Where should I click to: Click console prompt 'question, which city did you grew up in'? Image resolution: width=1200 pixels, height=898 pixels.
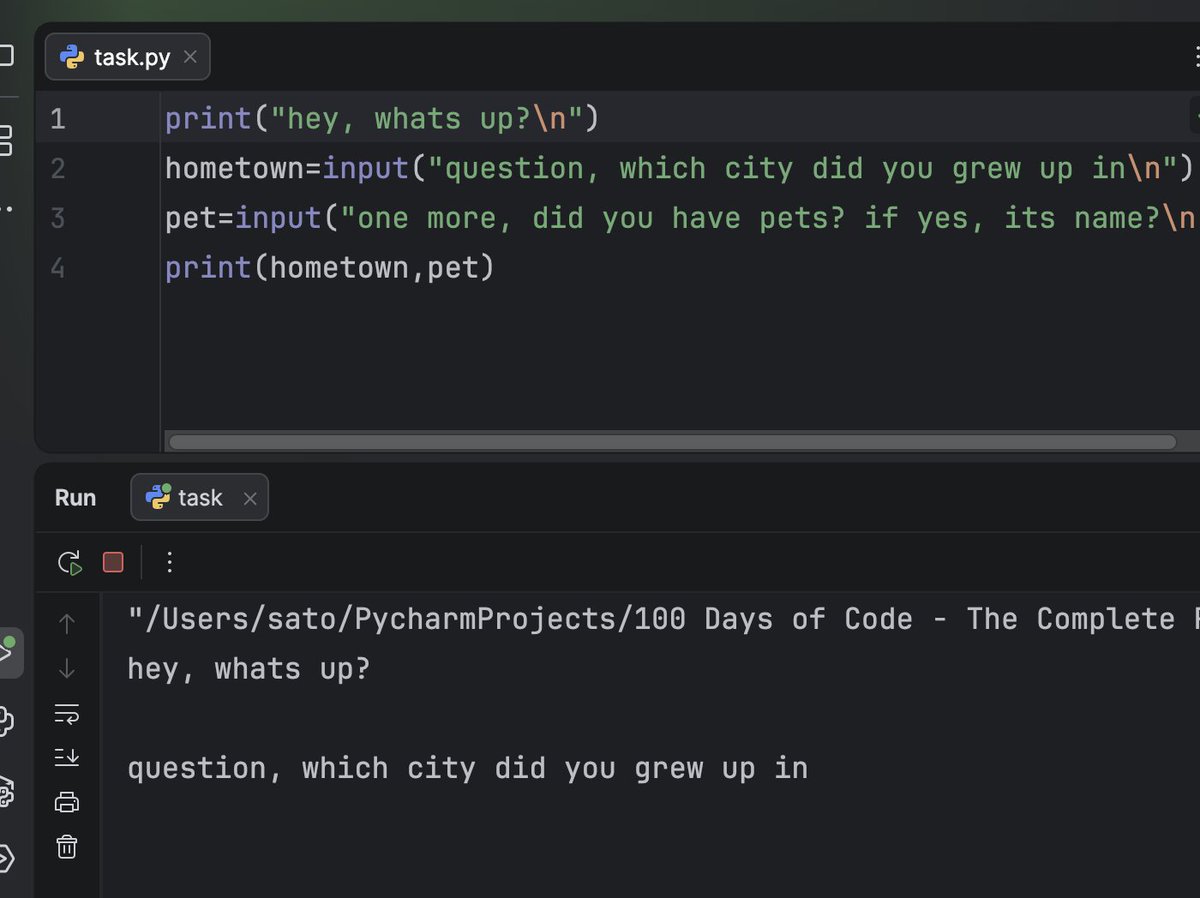tap(467, 768)
